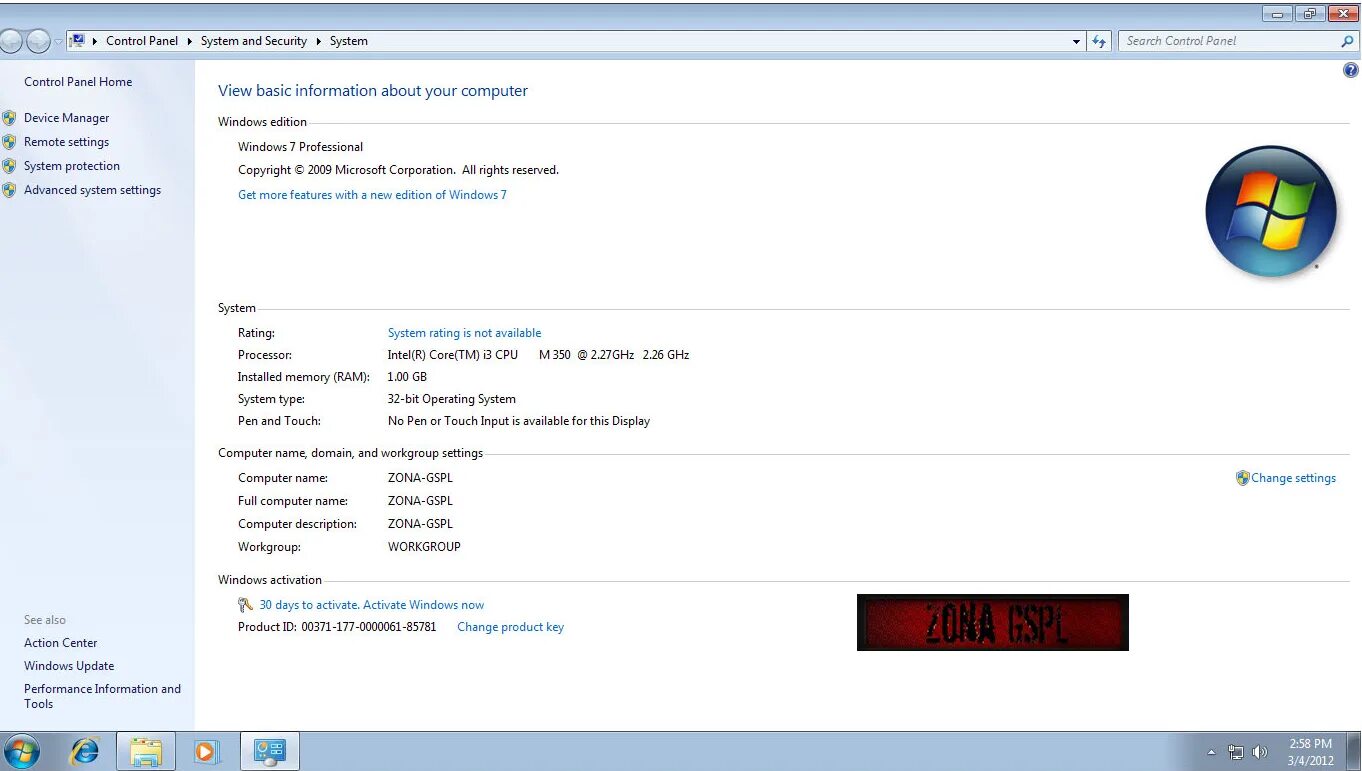Show hidden tray icons arrow
This screenshot has width=1362, height=771.
click(x=1211, y=752)
